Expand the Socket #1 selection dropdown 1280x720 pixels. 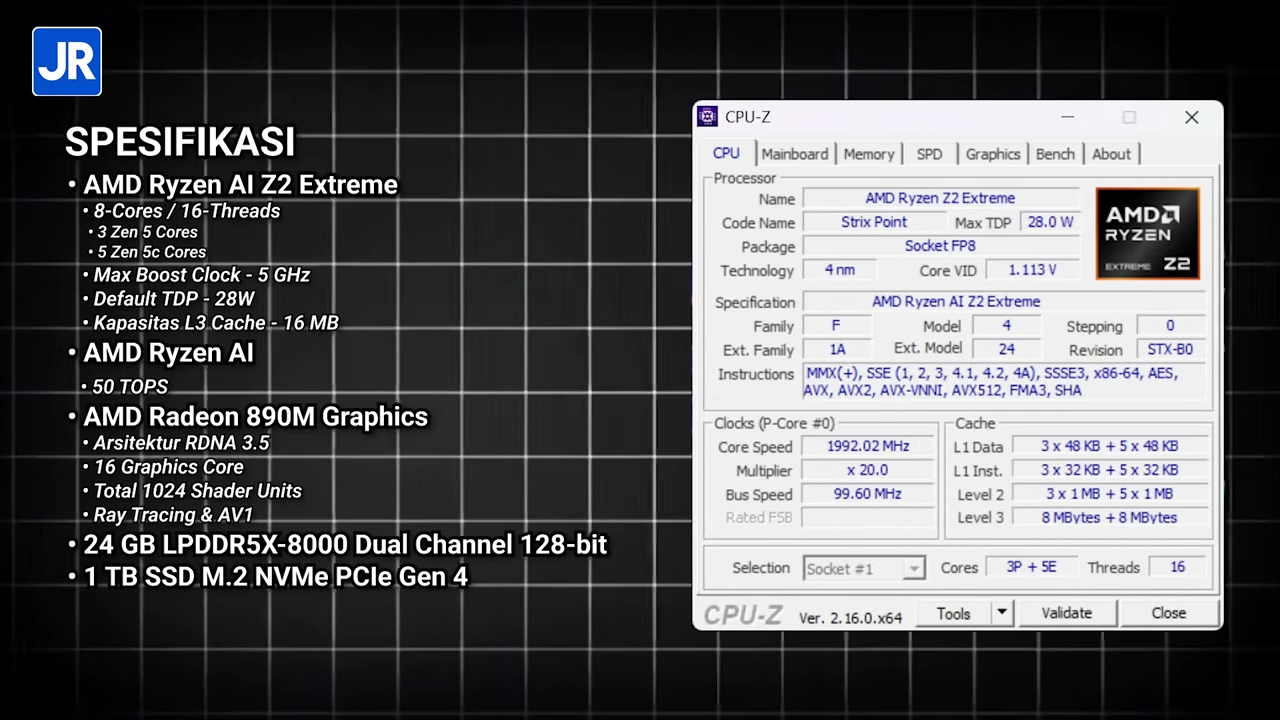coord(913,568)
